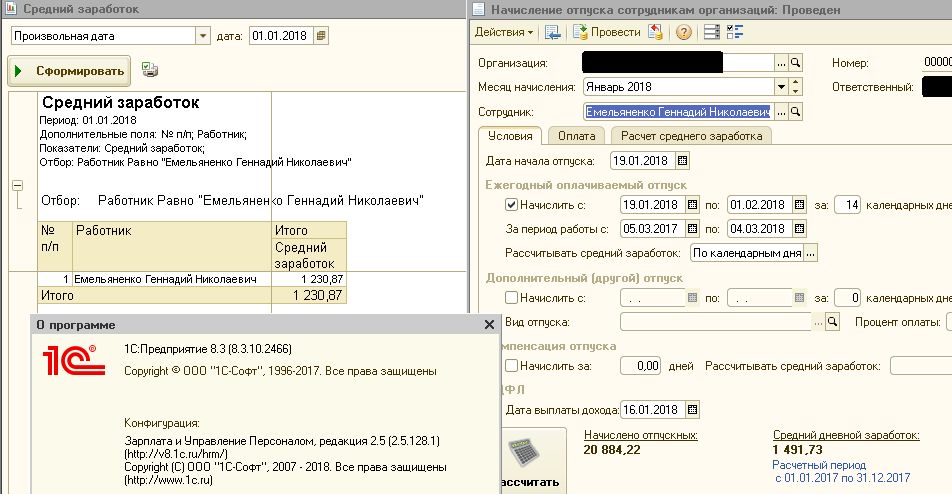Increase Месяц начисления with up arrow
This screenshot has height=494, width=952.
796,83
